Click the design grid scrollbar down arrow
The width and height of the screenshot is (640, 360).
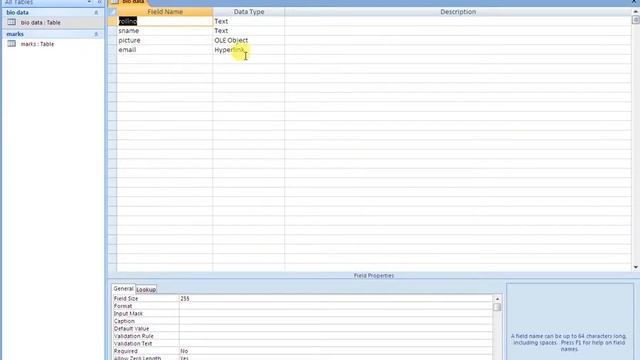click(636, 267)
